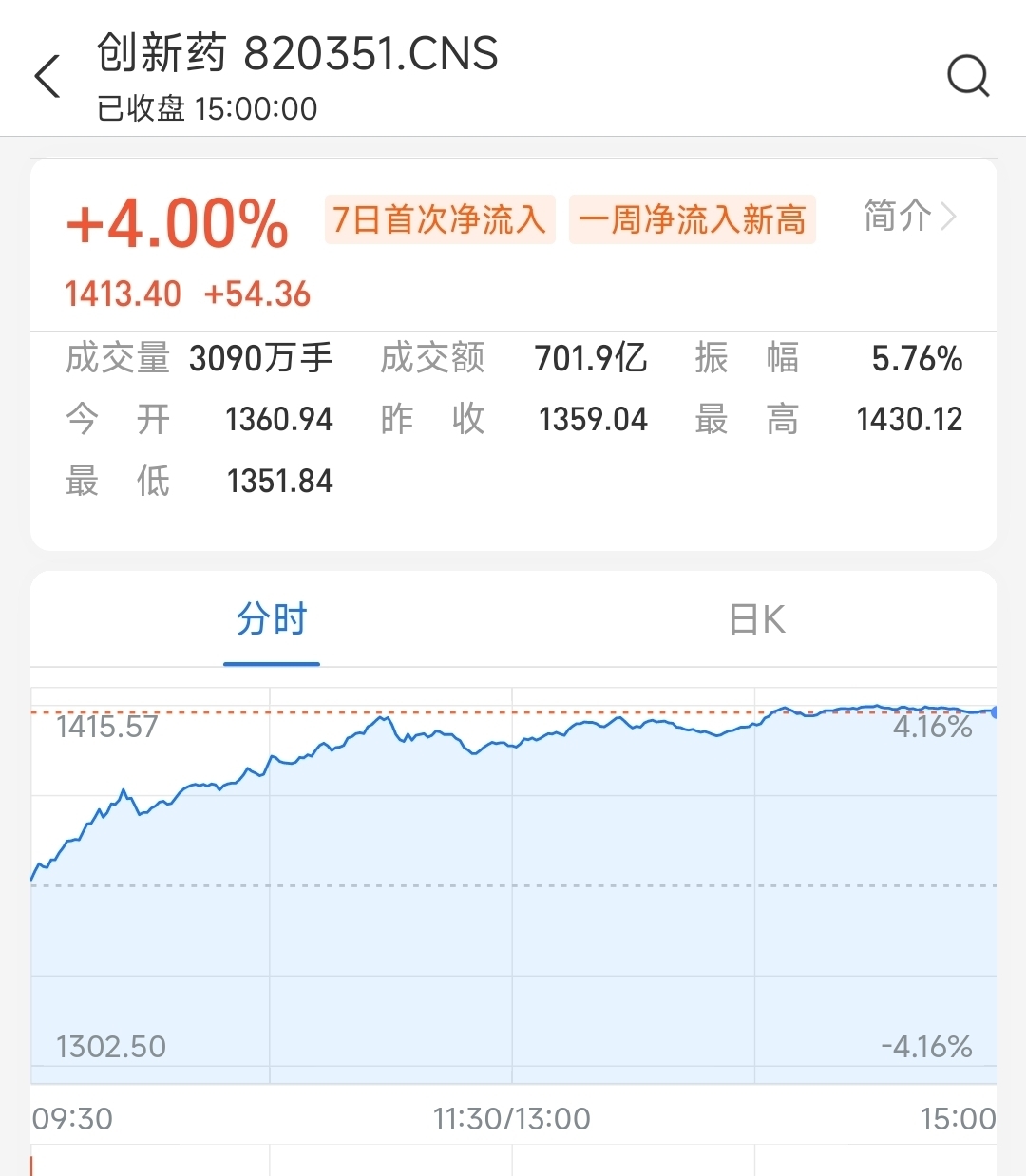Switch to the 日K tab
The image size is (1026, 1176).
(x=756, y=620)
